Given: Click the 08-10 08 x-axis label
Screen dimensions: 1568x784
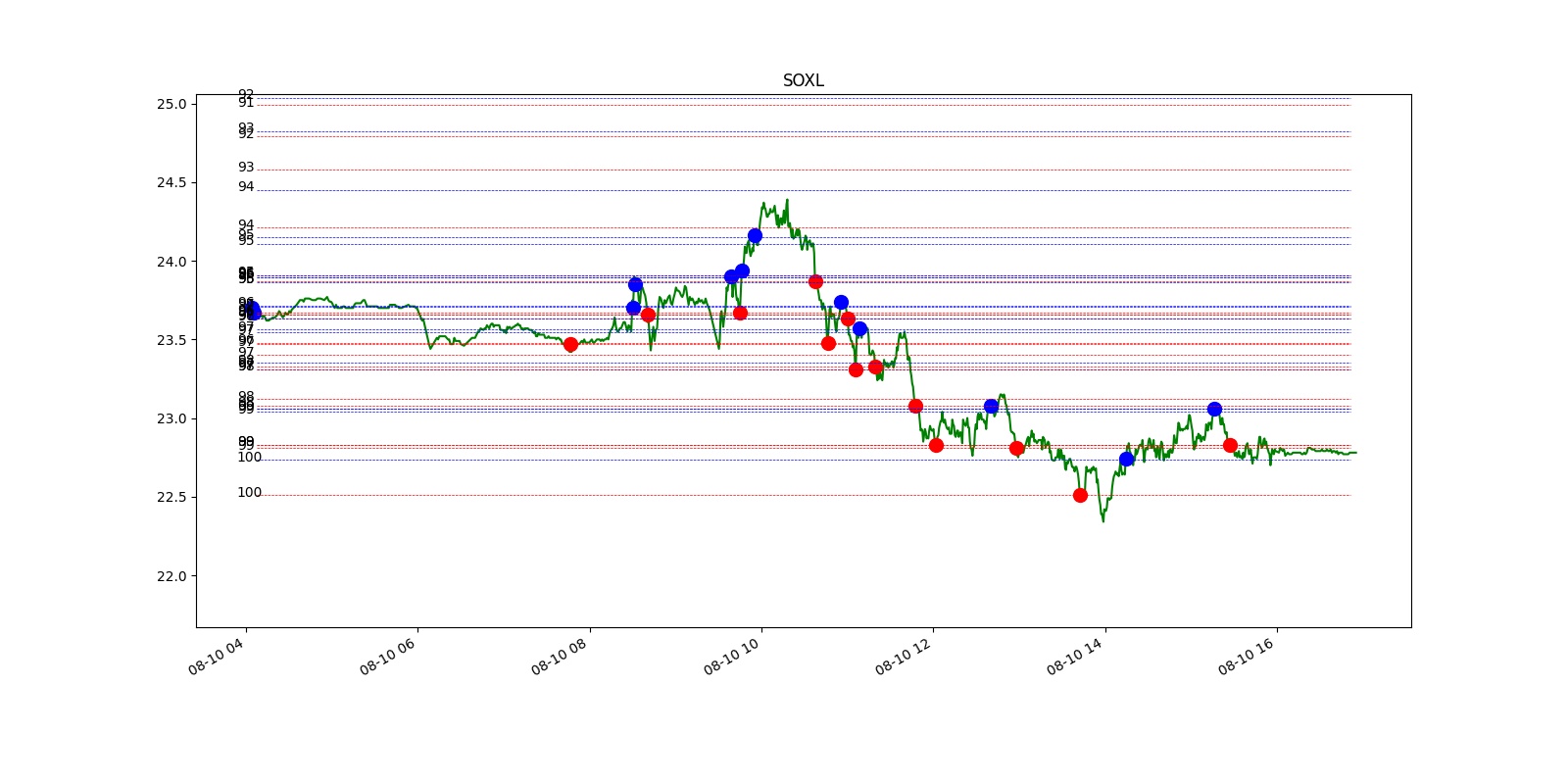Looking at the screenshot, I should point(560,656).
